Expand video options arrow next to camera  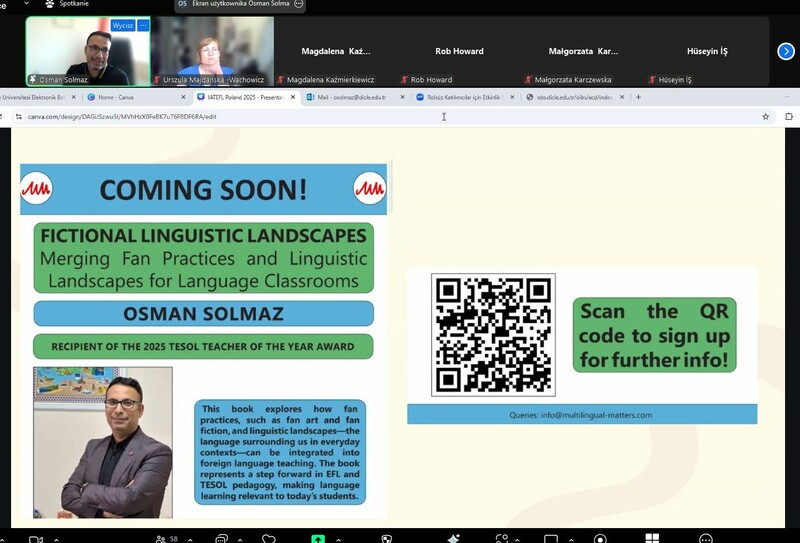(56, 539)
